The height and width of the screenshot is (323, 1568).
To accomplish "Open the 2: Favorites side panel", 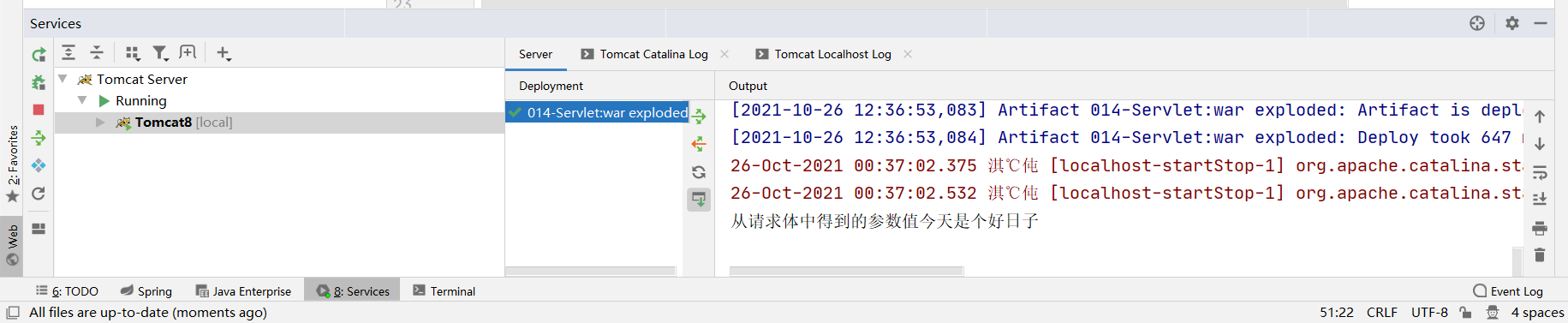I will click(x=12, y=164).
